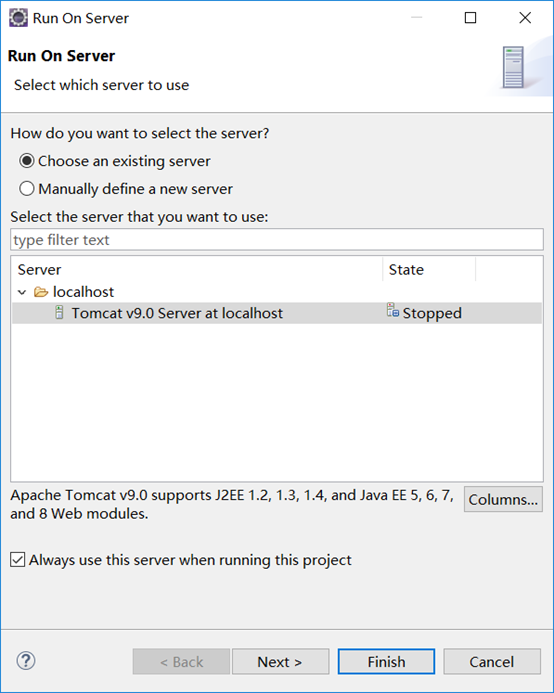Click the server tower banner icon
Viewport: 554px width, 693px height.
tap(513, 67)
